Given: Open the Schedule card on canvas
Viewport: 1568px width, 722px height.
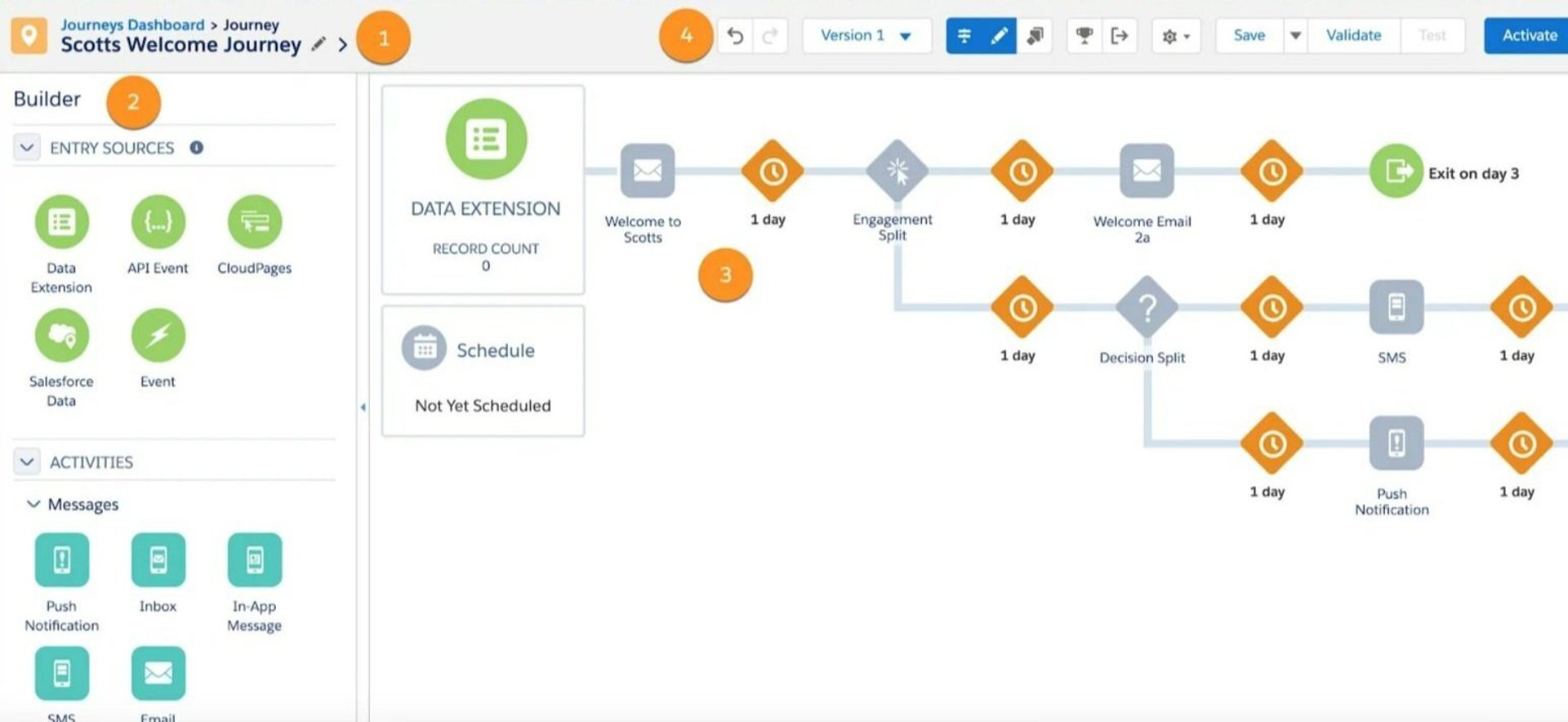Looking at the screenshot, I should point(483,372).
